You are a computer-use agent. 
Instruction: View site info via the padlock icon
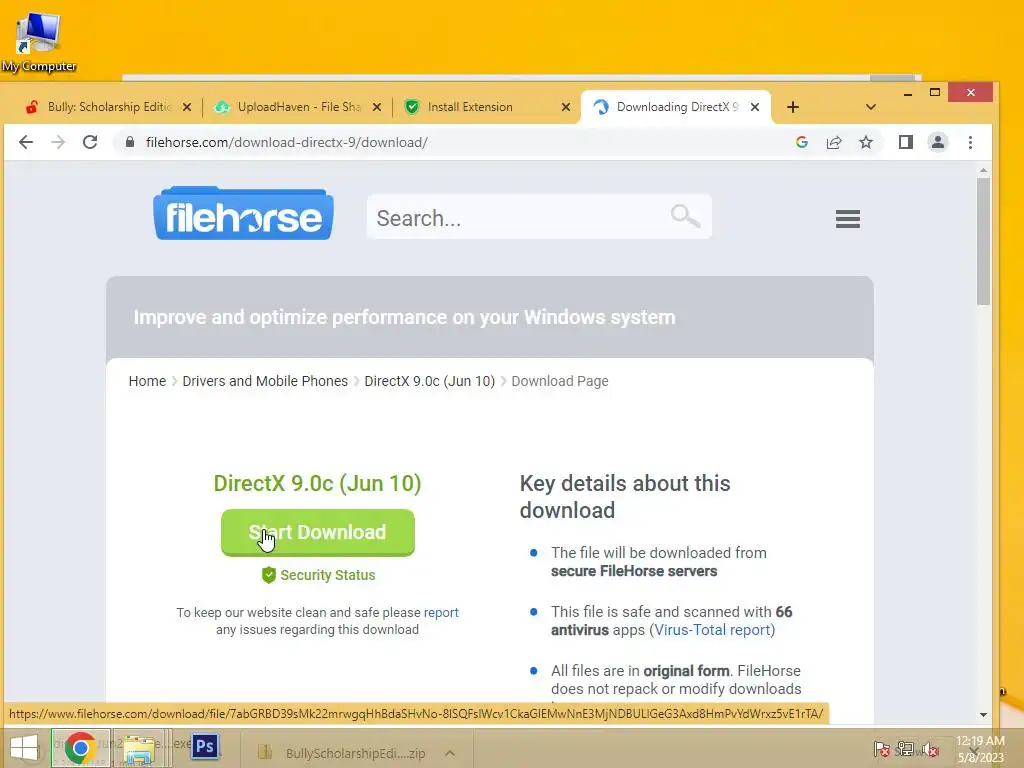point(130,142)
